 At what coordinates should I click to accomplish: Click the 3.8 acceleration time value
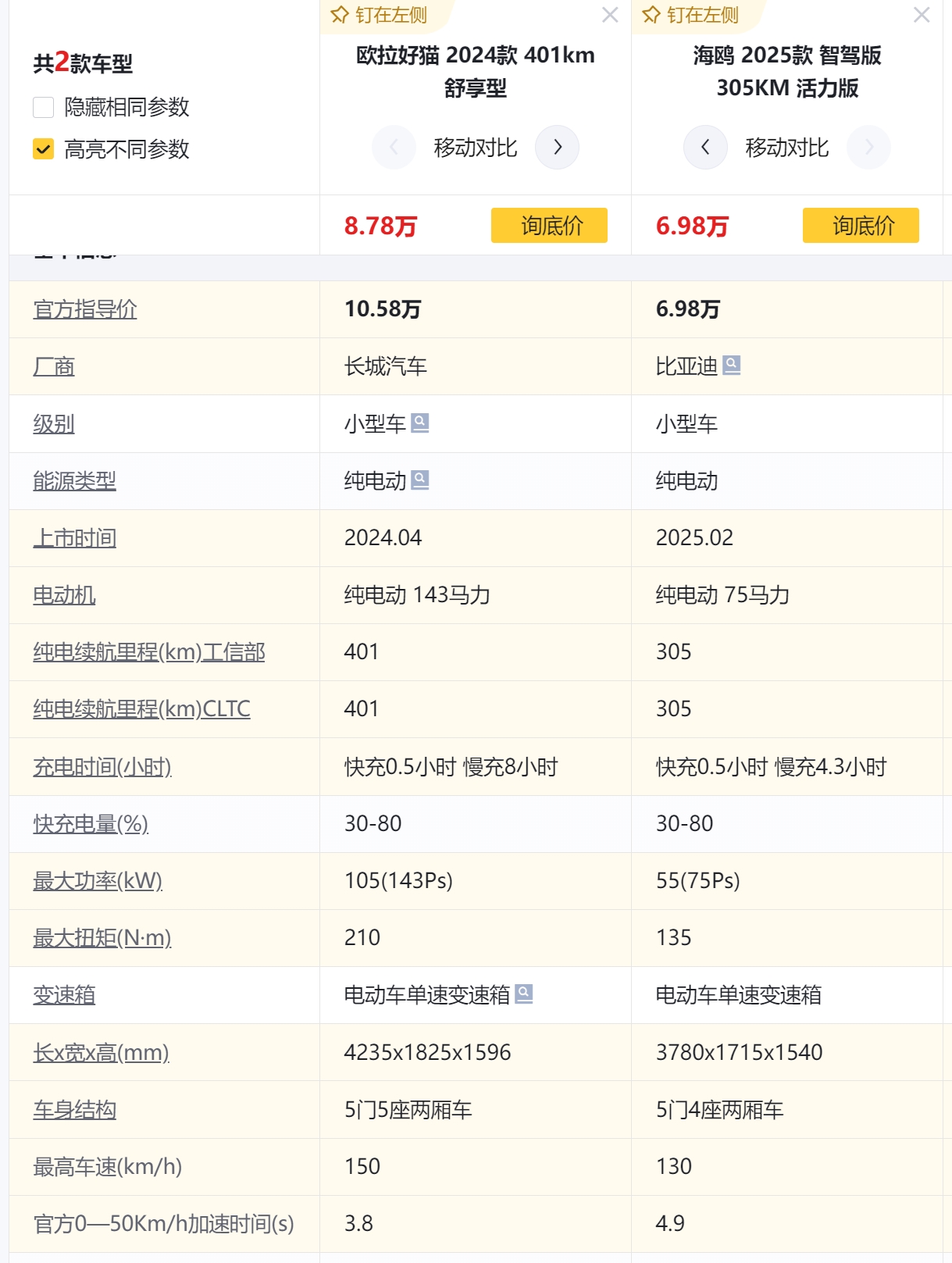358,1224
